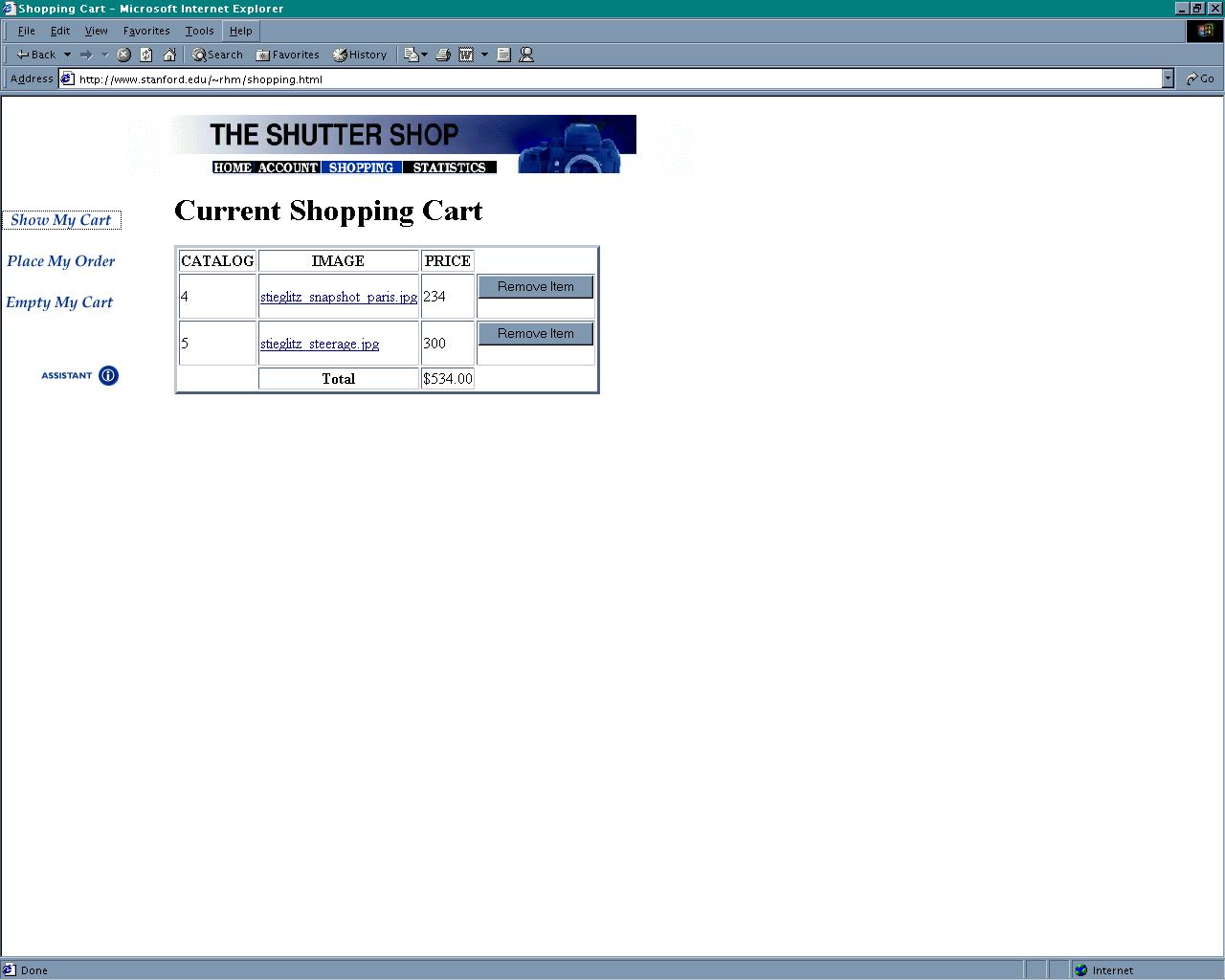Open the stieglitz_steerage.jpg image link
The width and height of the screenshot is (1225, 980).
pyautogui.click(x=320, y=344)
